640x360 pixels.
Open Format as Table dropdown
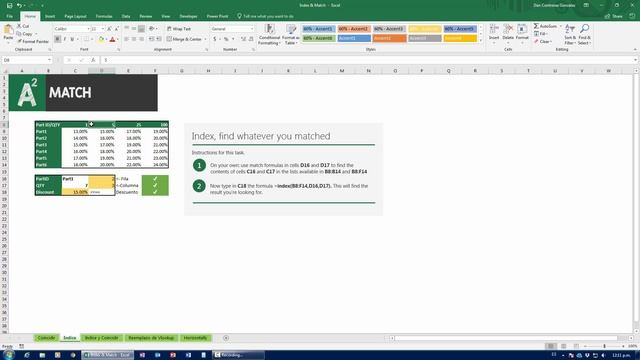tap(291, 34)
